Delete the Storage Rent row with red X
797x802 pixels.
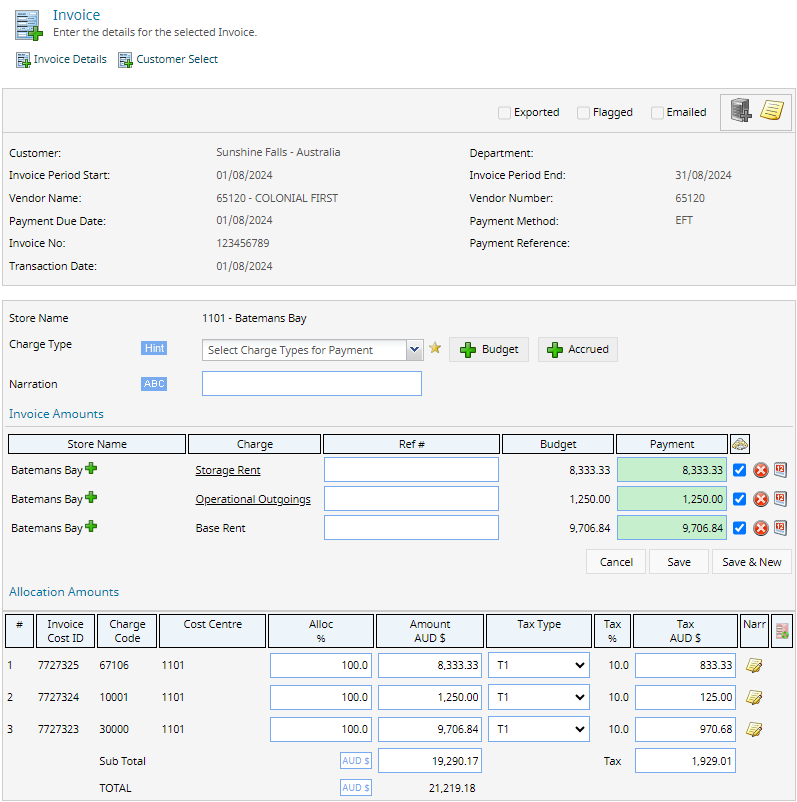coord(761,470)
